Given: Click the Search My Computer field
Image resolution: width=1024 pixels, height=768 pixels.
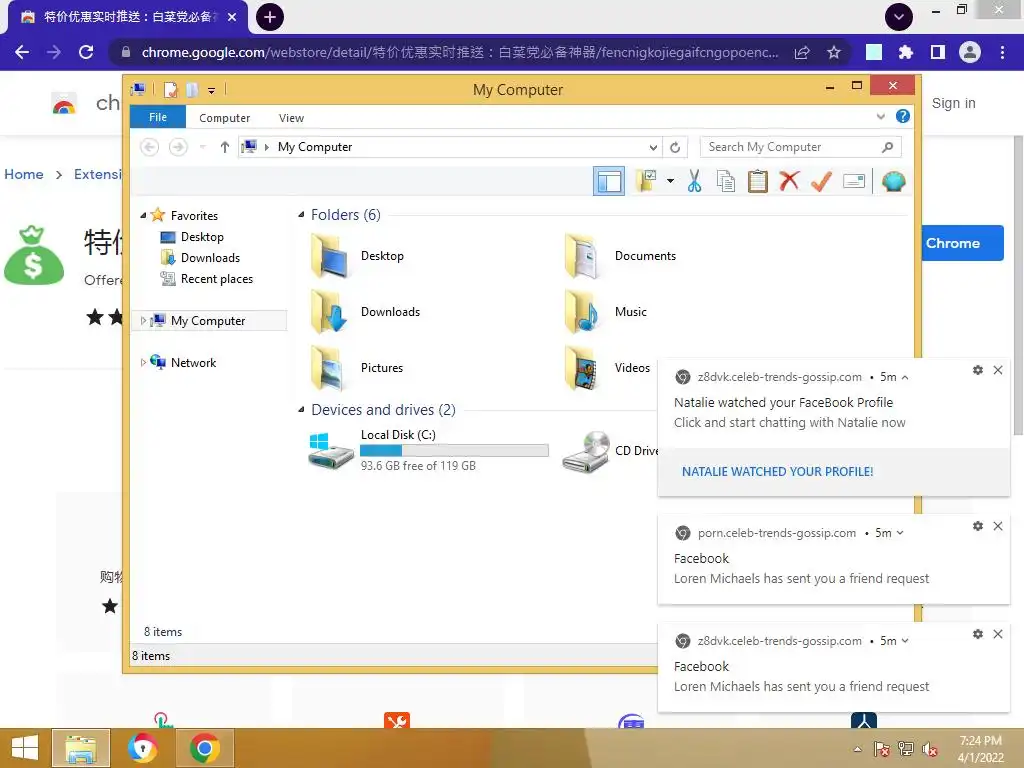Looking at the screenshot, I should point(800,147).
